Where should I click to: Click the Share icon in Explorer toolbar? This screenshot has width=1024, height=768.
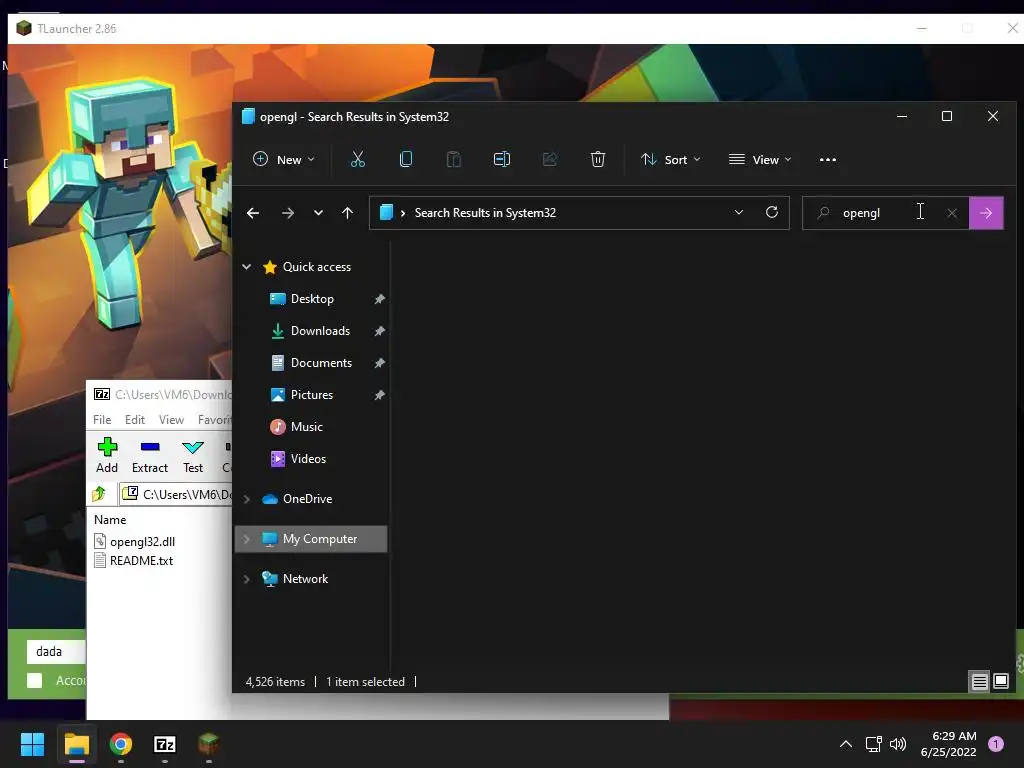[x=550, y=159]
